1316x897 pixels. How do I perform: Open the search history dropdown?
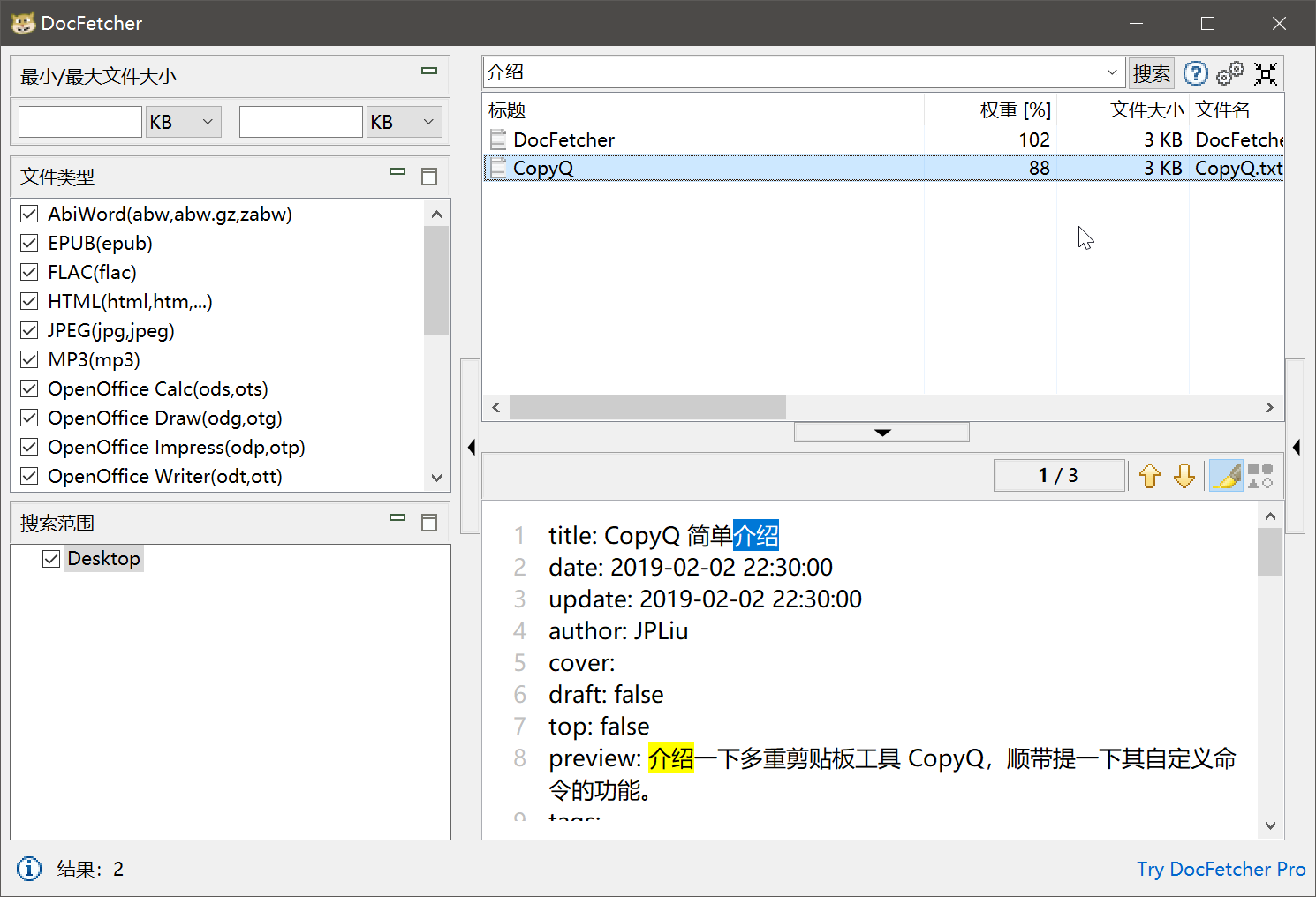click(1112, 72)
